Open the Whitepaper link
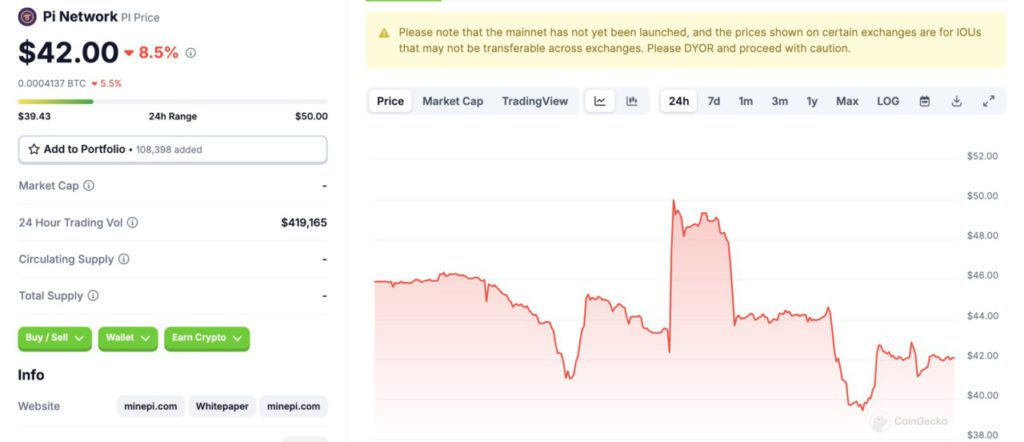The height and width of the screenshot is (442, 1024). click(x=222, y=406)
